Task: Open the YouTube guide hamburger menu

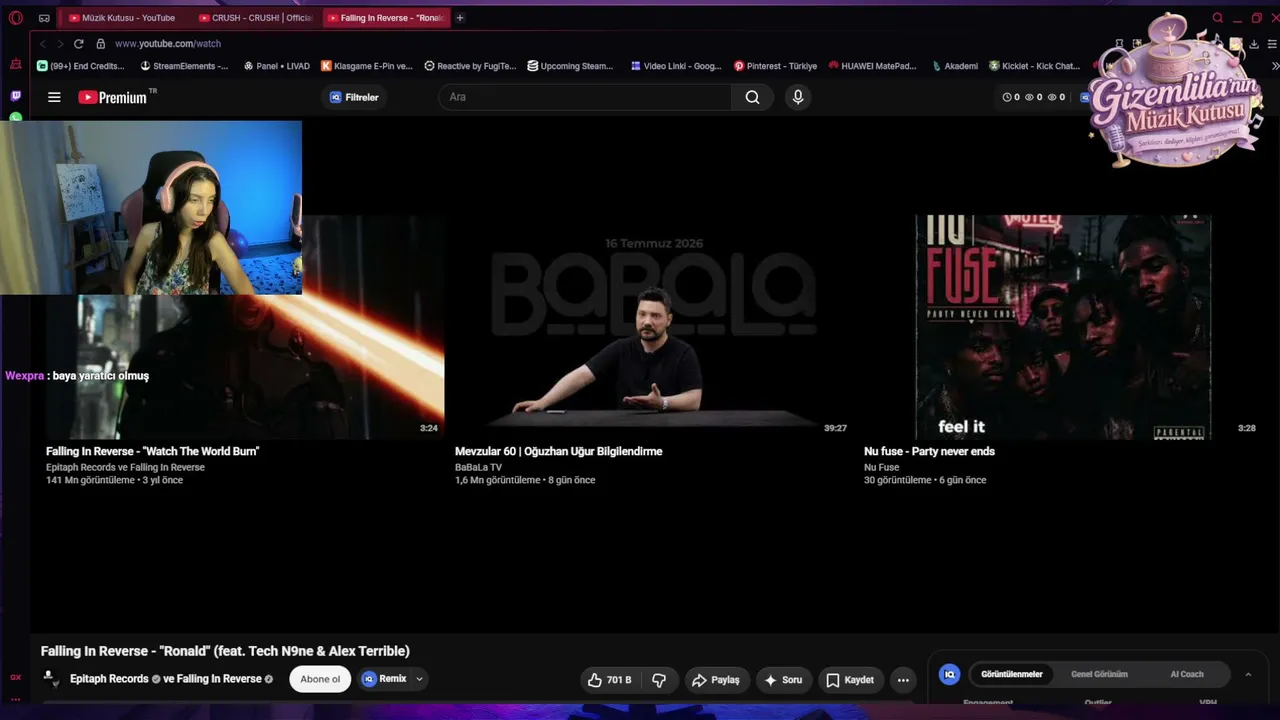Action: pyautogui.click(x=54, y=97)
